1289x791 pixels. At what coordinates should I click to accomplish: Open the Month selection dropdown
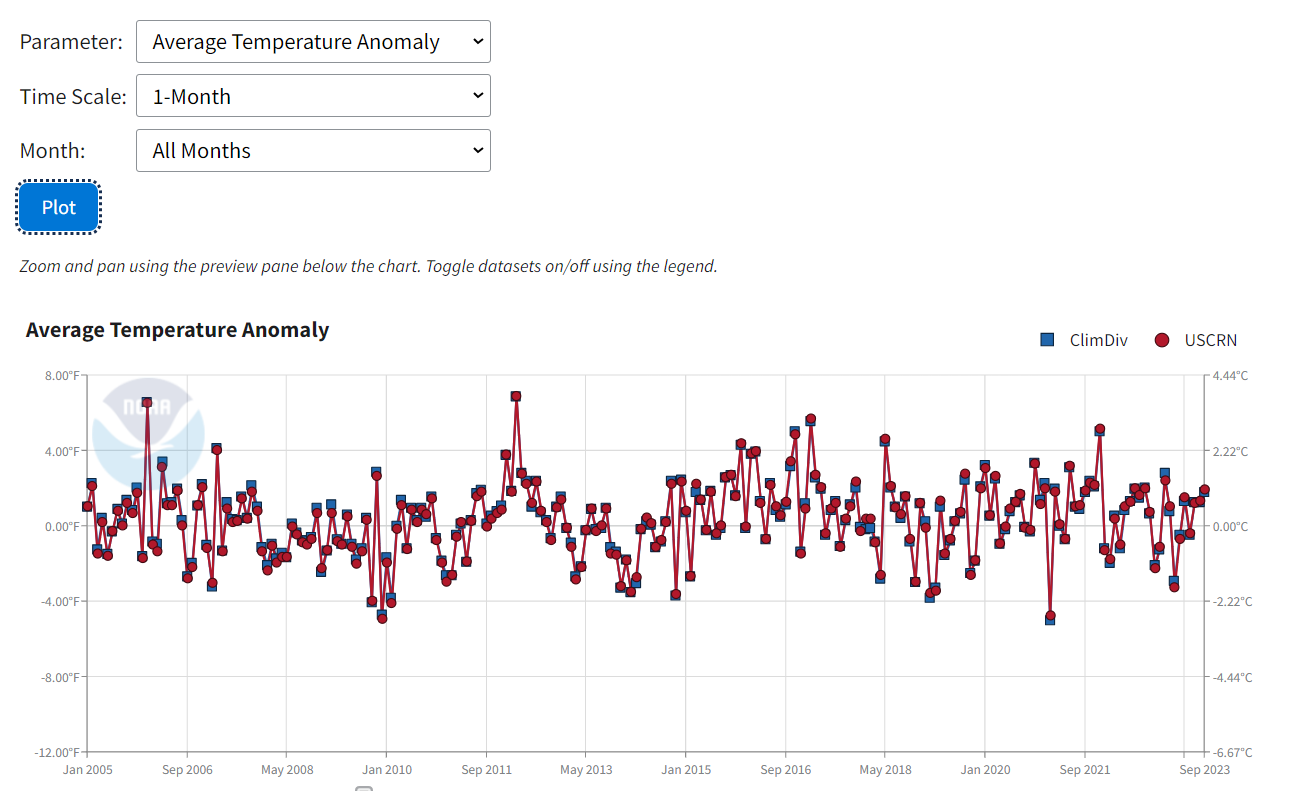click(313, 151)
